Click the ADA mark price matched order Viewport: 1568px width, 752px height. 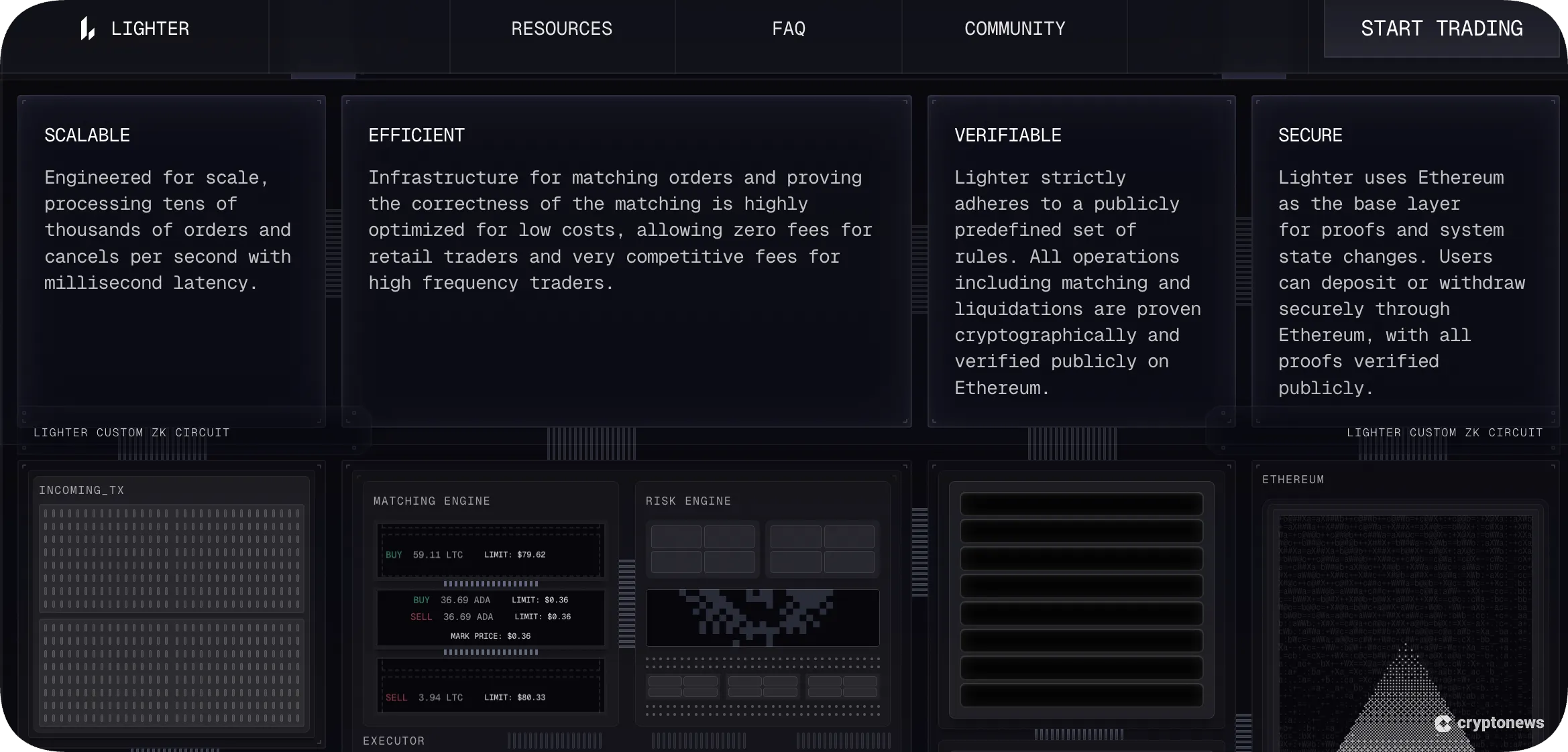click(490, 635)
